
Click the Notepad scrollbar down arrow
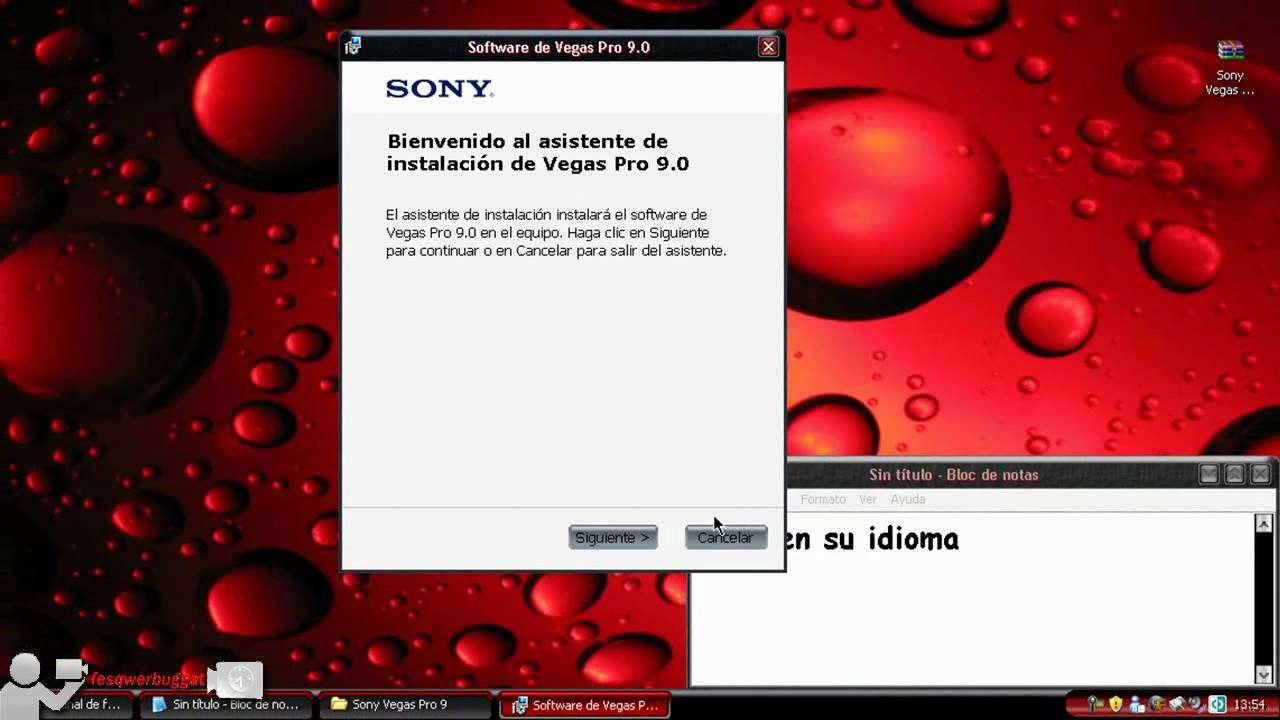[1264, 674]
